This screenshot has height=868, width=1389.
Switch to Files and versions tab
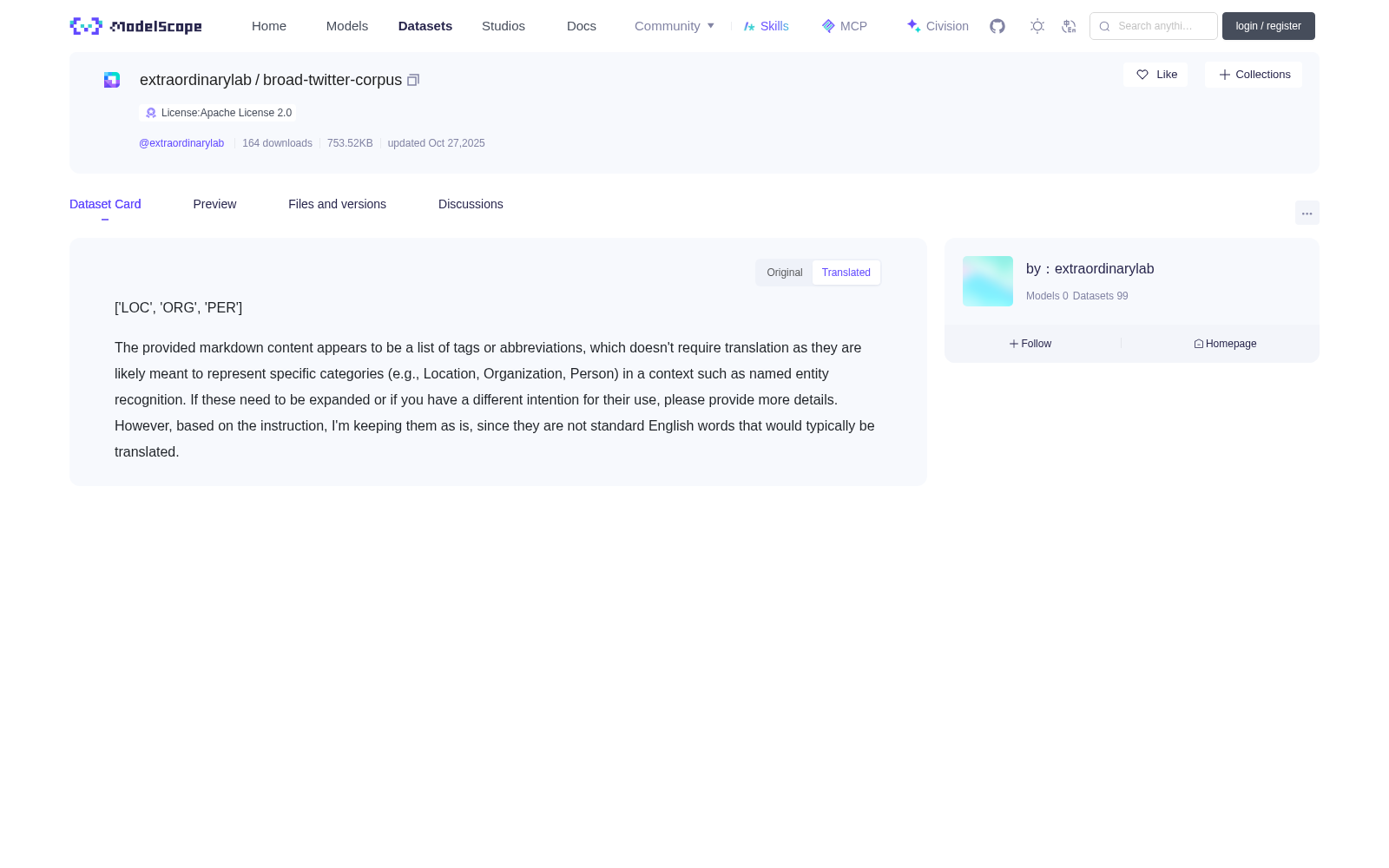coord(337,204)
